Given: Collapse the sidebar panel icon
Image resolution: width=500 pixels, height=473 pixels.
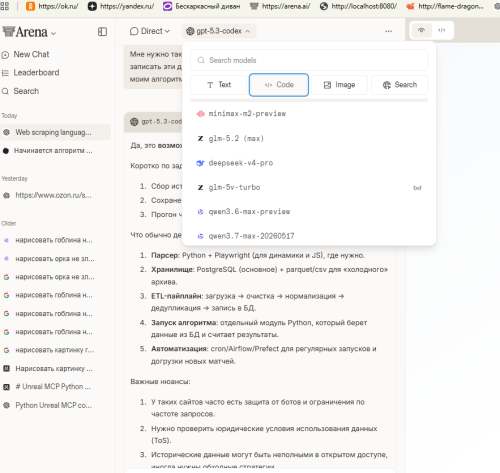Looking at the screenshot, I should tap(102, 32).
